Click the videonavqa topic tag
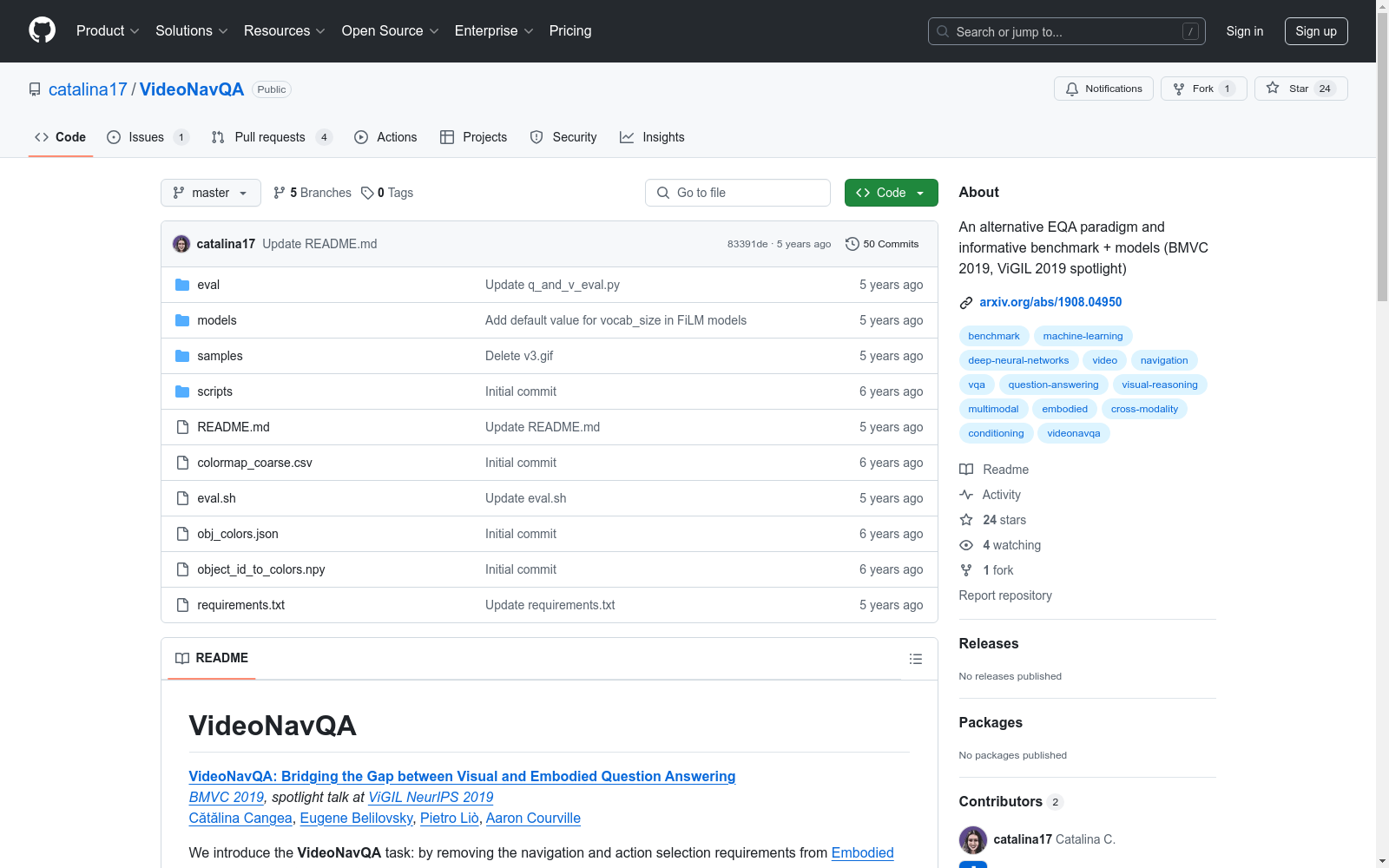This screenshot has width=1389, height=868. [1073, 433]
